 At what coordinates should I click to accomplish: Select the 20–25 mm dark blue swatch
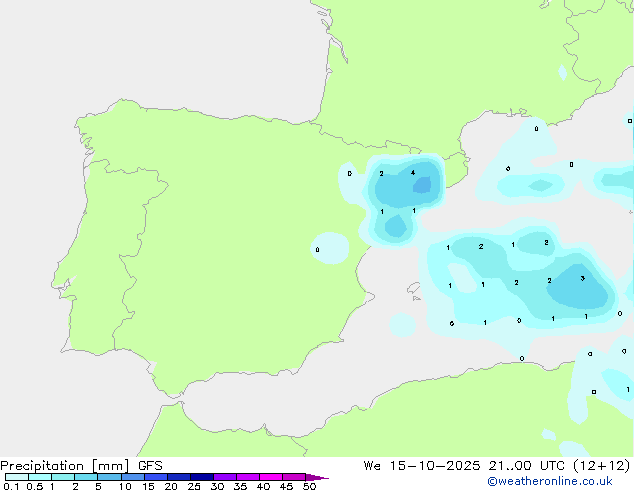[x=178, y=477]
